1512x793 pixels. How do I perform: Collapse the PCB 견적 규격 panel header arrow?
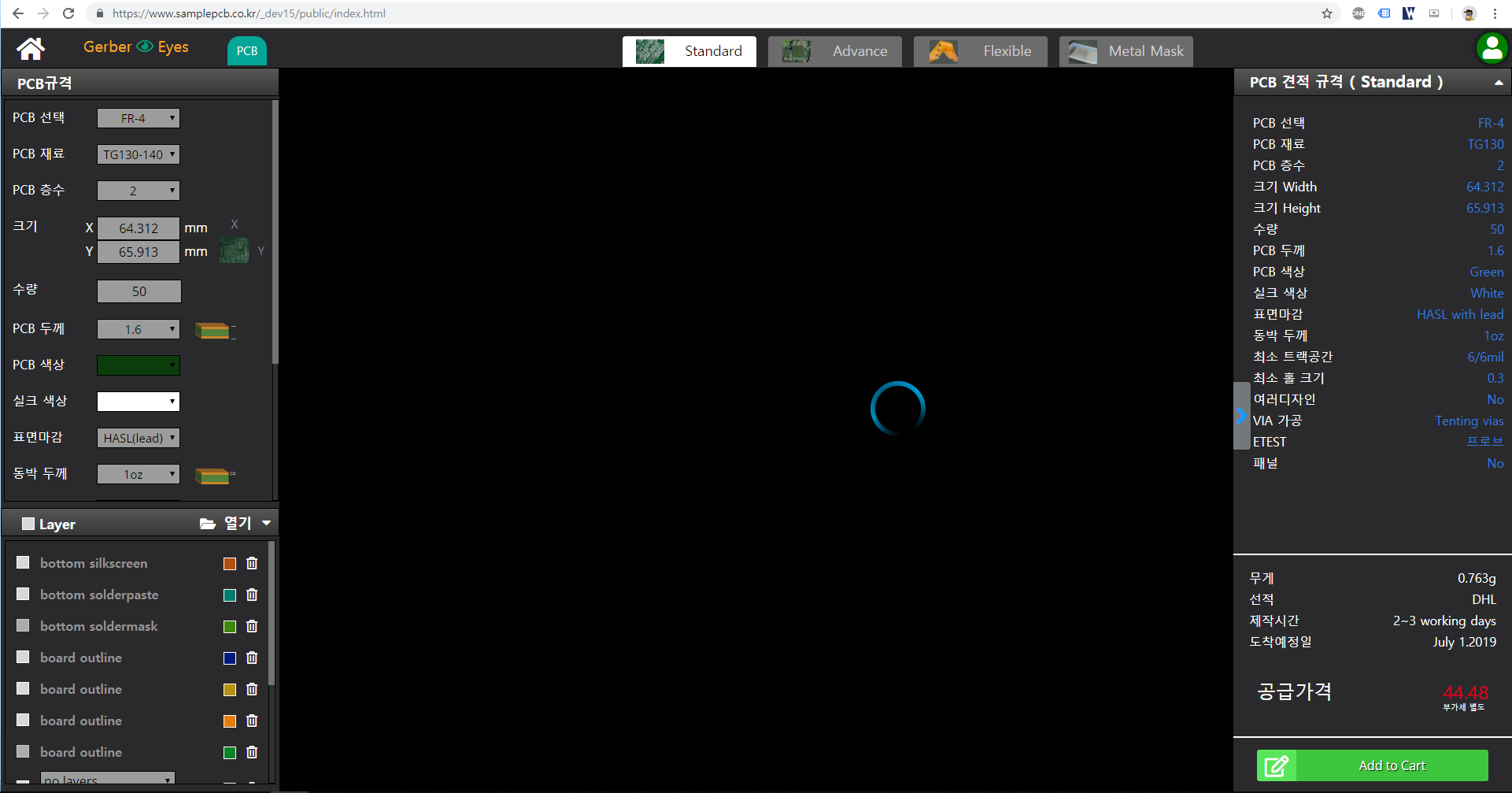pyautogui.click(x=1499, y=83)
